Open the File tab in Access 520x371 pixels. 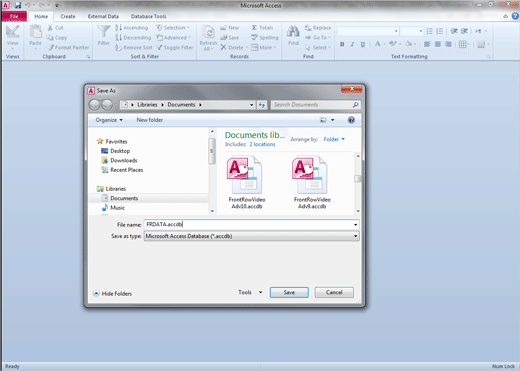click(x=14, y=16)
